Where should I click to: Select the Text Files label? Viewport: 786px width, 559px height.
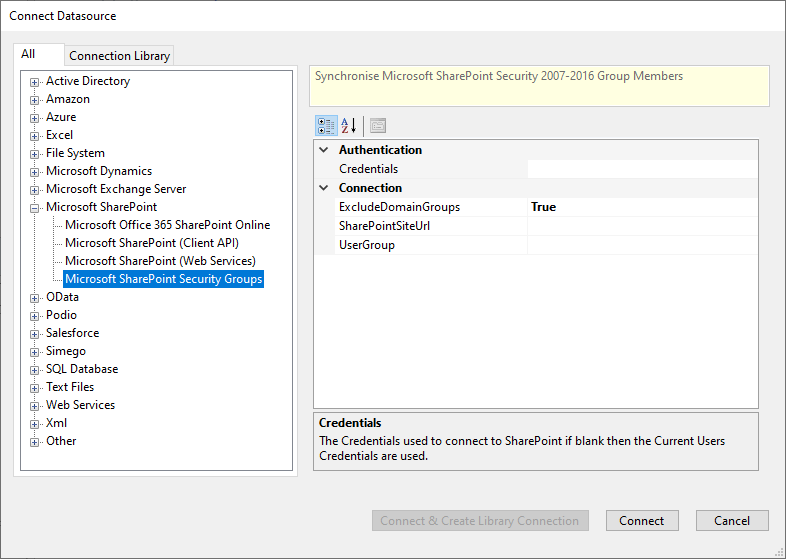(70, 387)
